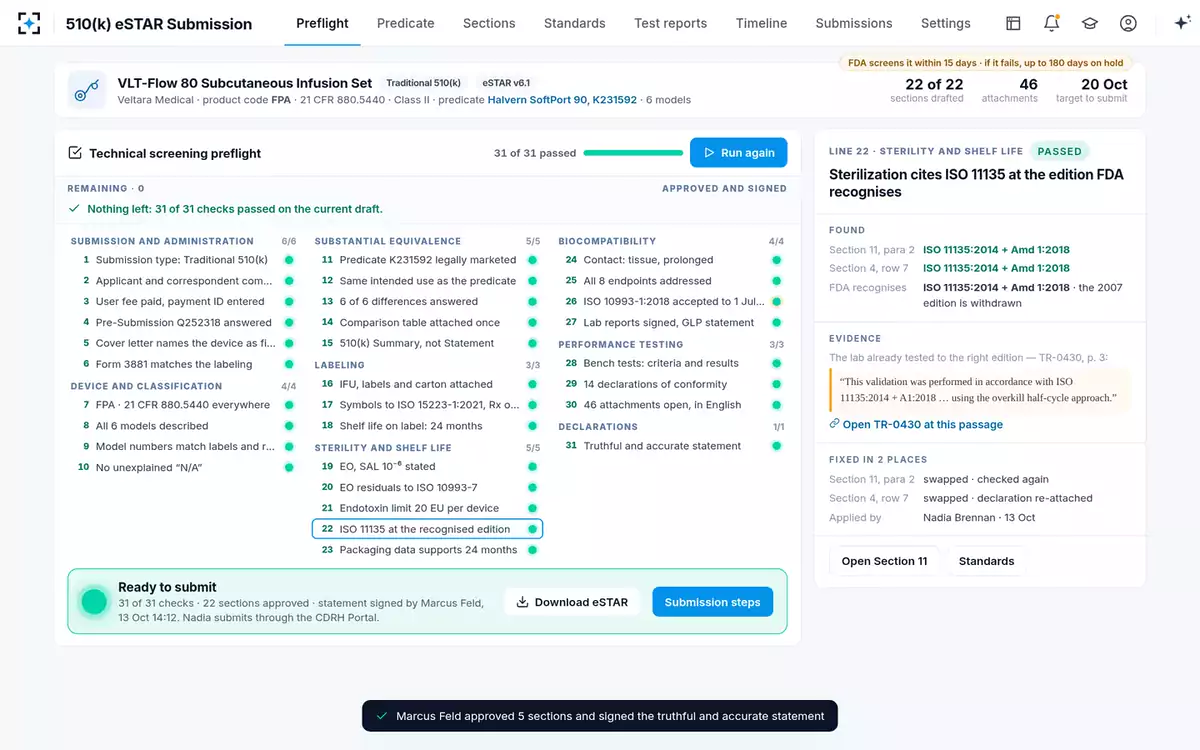Screen dimensions: 1200x750
Task: Select check 10 No unexplained N/A
Action: coord(185,467)
